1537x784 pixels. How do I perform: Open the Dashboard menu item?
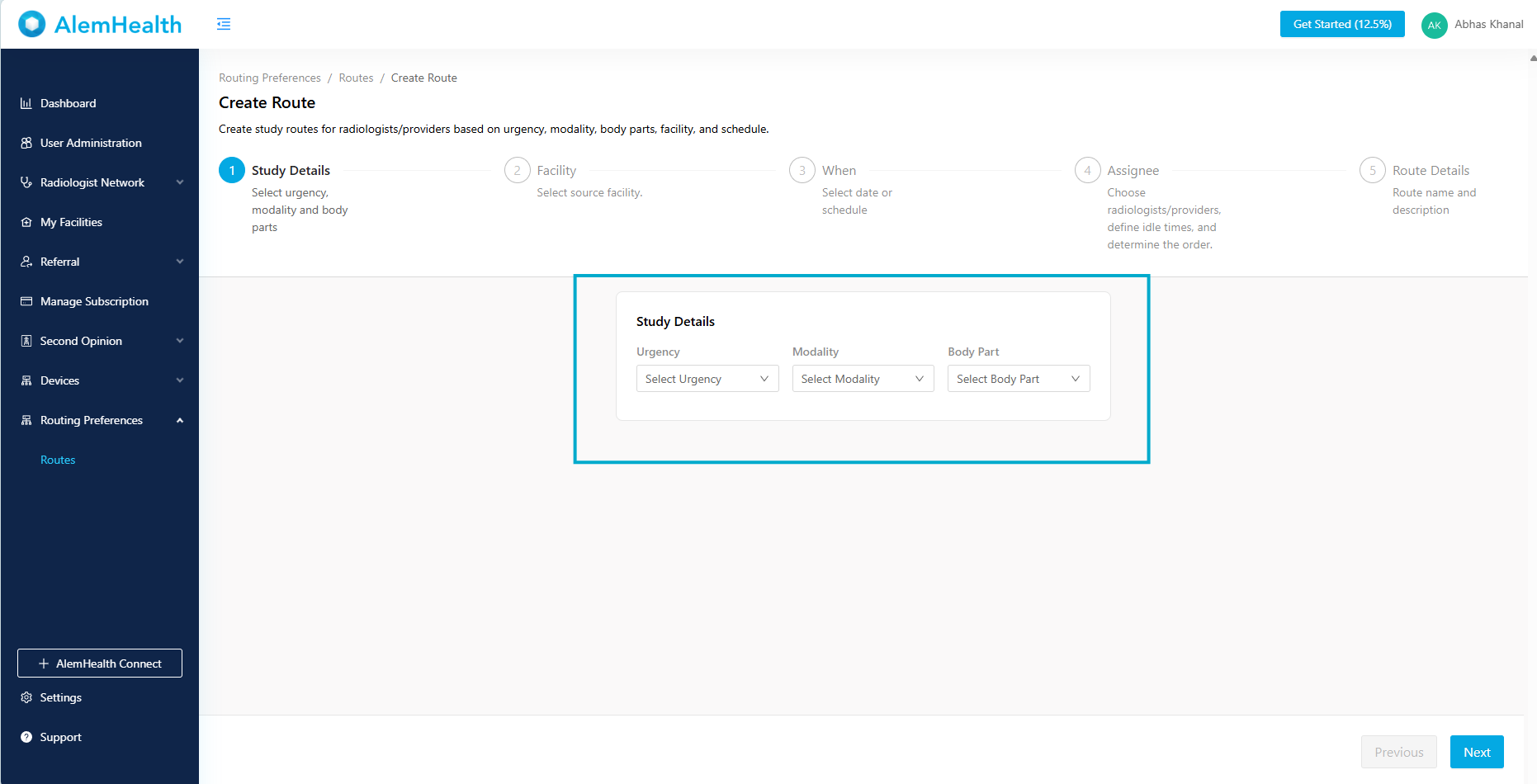(99, 103)
